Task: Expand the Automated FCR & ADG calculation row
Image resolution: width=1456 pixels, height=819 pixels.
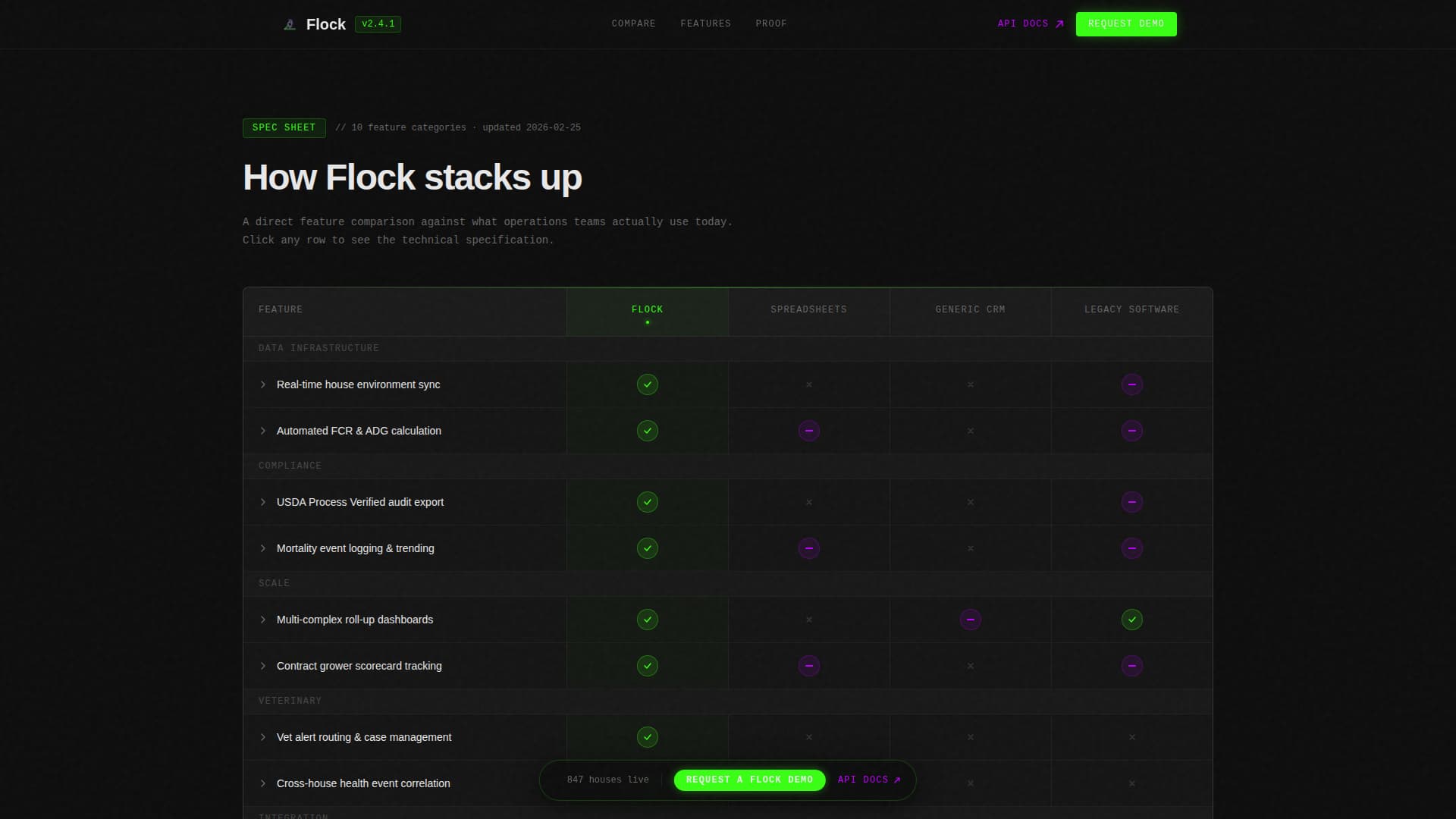Action: click(x=263, y=431)
